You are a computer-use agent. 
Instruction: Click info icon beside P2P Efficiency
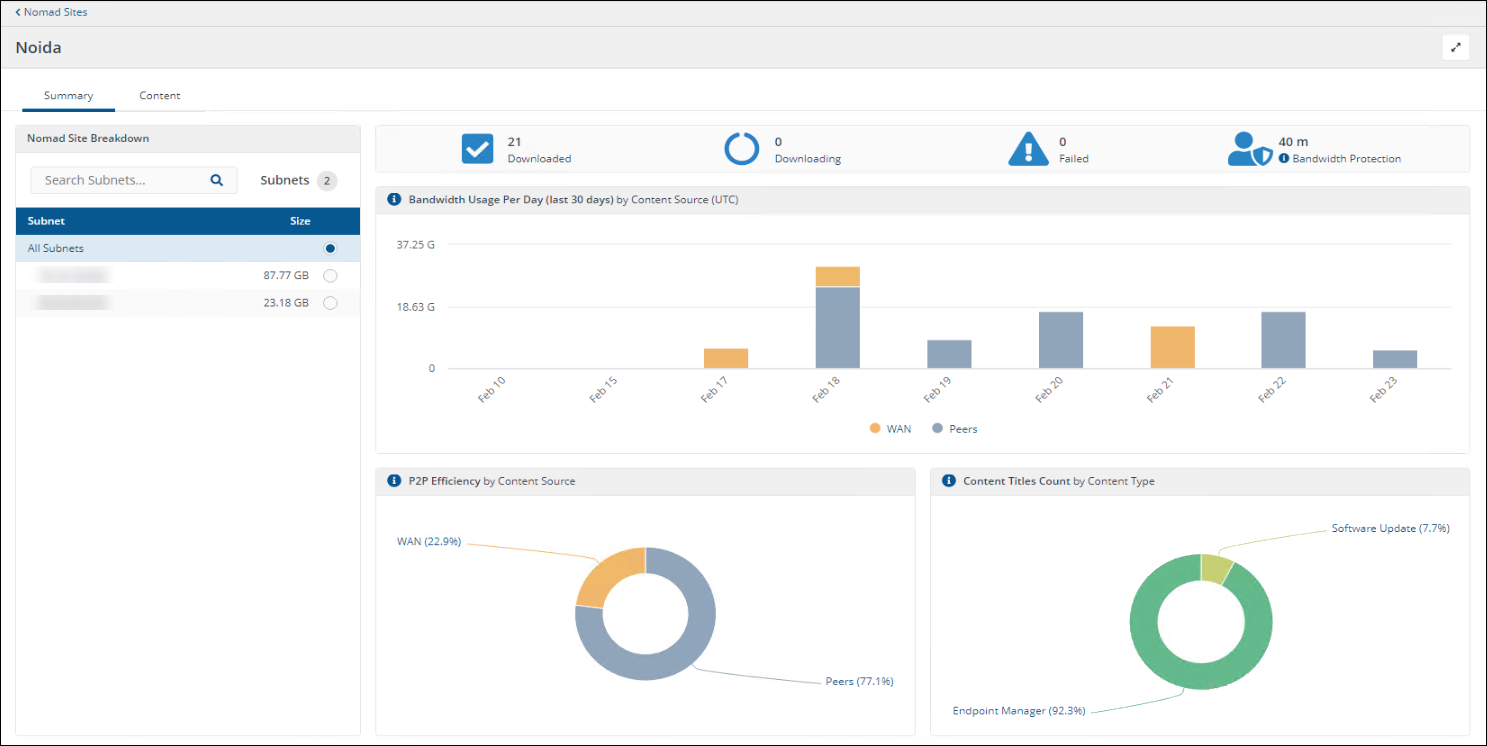tap(394, 481)
